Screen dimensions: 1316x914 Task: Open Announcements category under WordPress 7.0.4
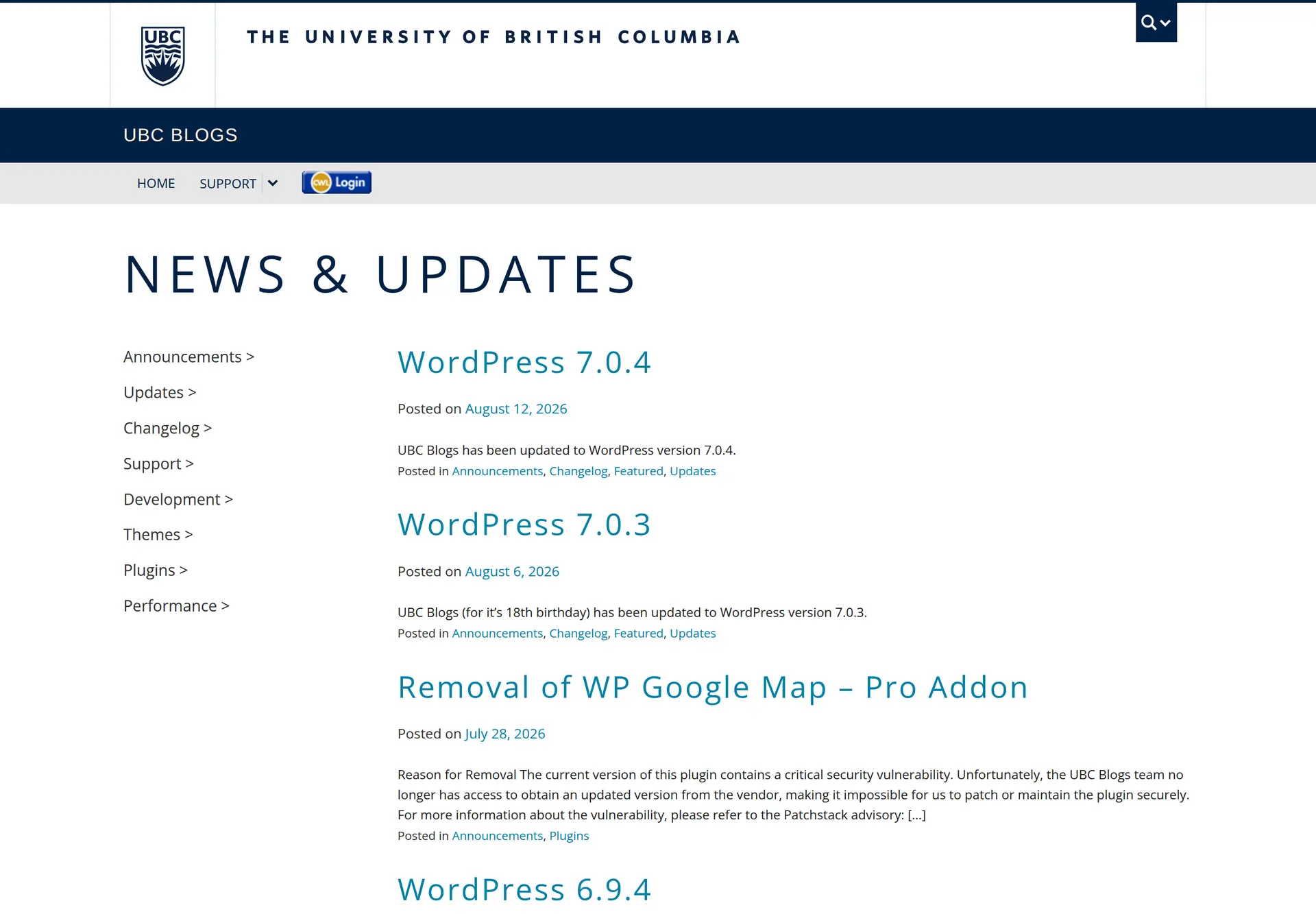pyautogui.click(x=498, y=471)
